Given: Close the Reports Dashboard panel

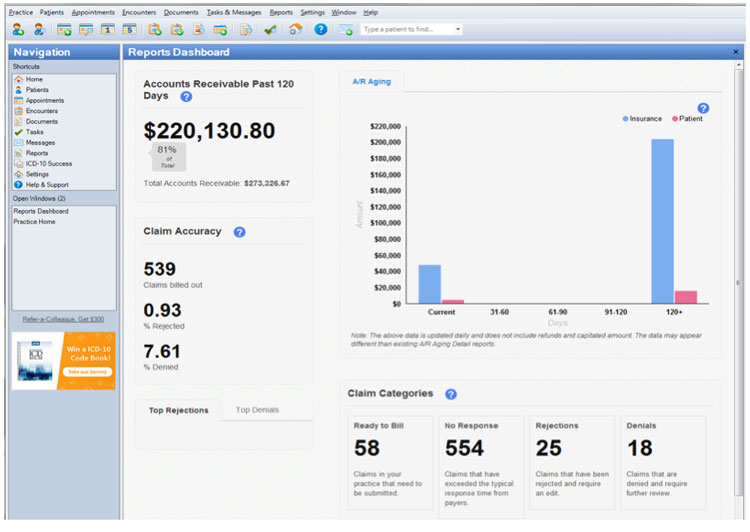Looking at the screenshot, I should click(x=736, y=52).
